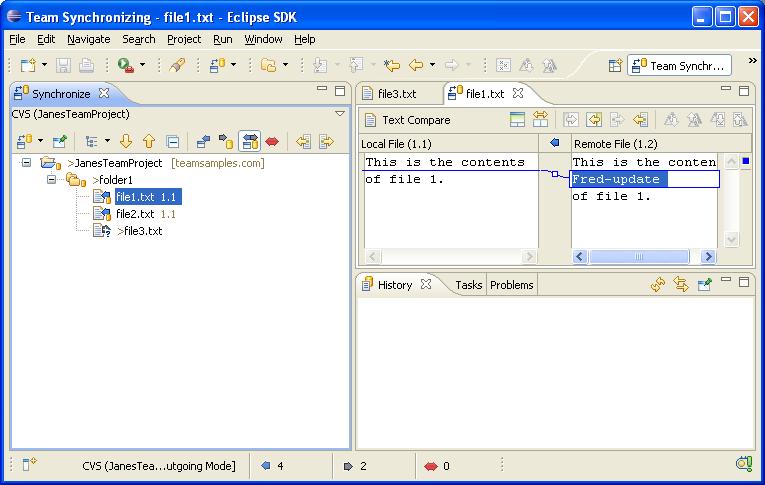The image size is (765, 485).
Task: Click the main toolbar Synchronize icon
Action: click(x=217, y=65)
